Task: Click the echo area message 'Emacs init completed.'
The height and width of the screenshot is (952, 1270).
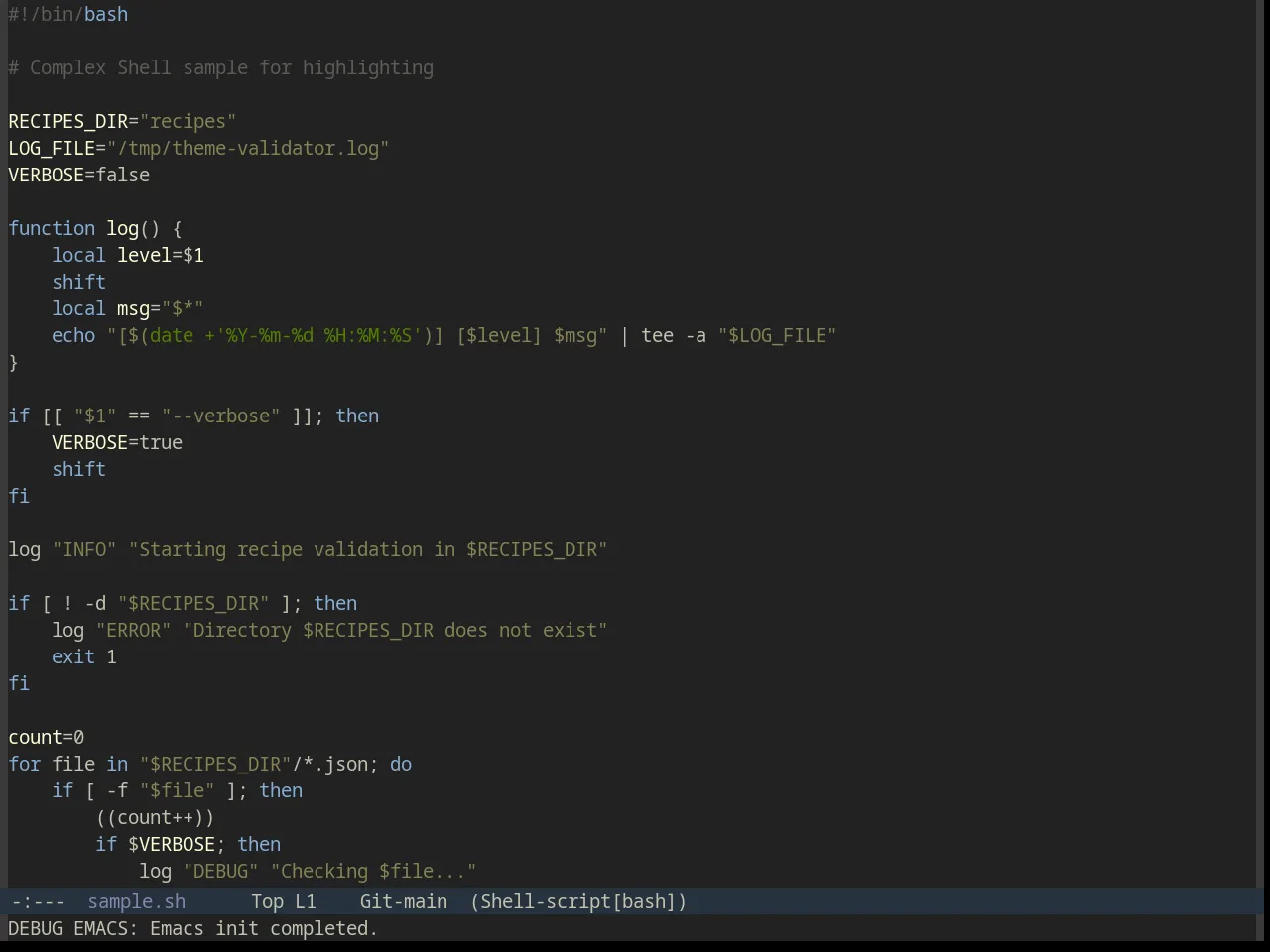Action: pos(264,928)
